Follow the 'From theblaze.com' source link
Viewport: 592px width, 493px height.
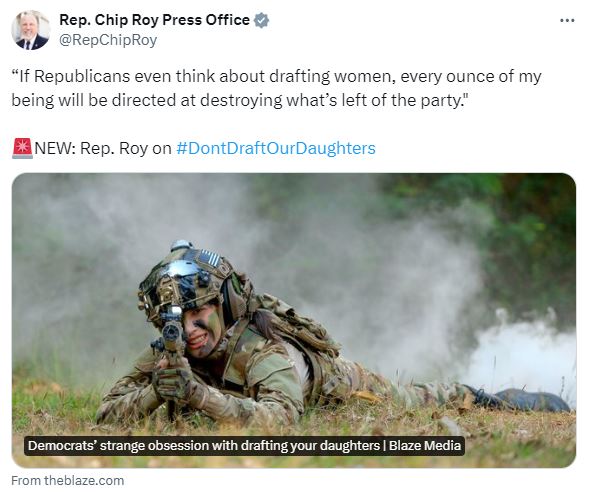tap(68, 481)
